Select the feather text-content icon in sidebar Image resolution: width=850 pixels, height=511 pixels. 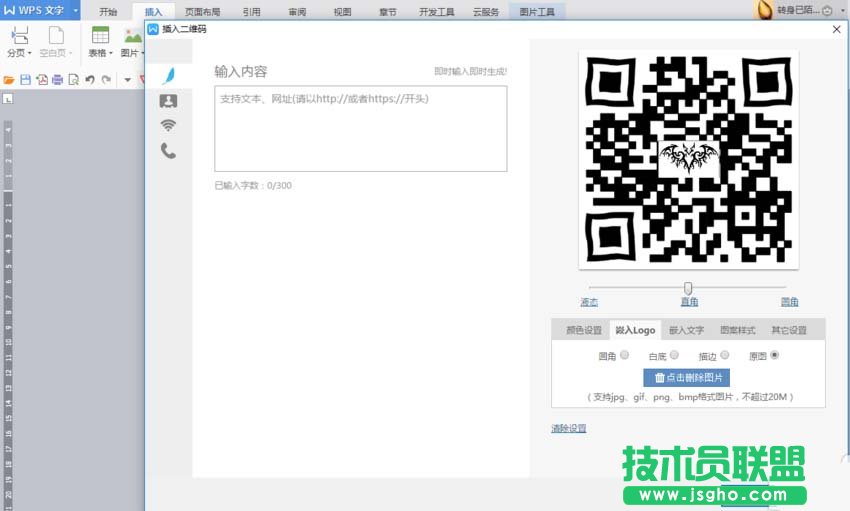169,75
